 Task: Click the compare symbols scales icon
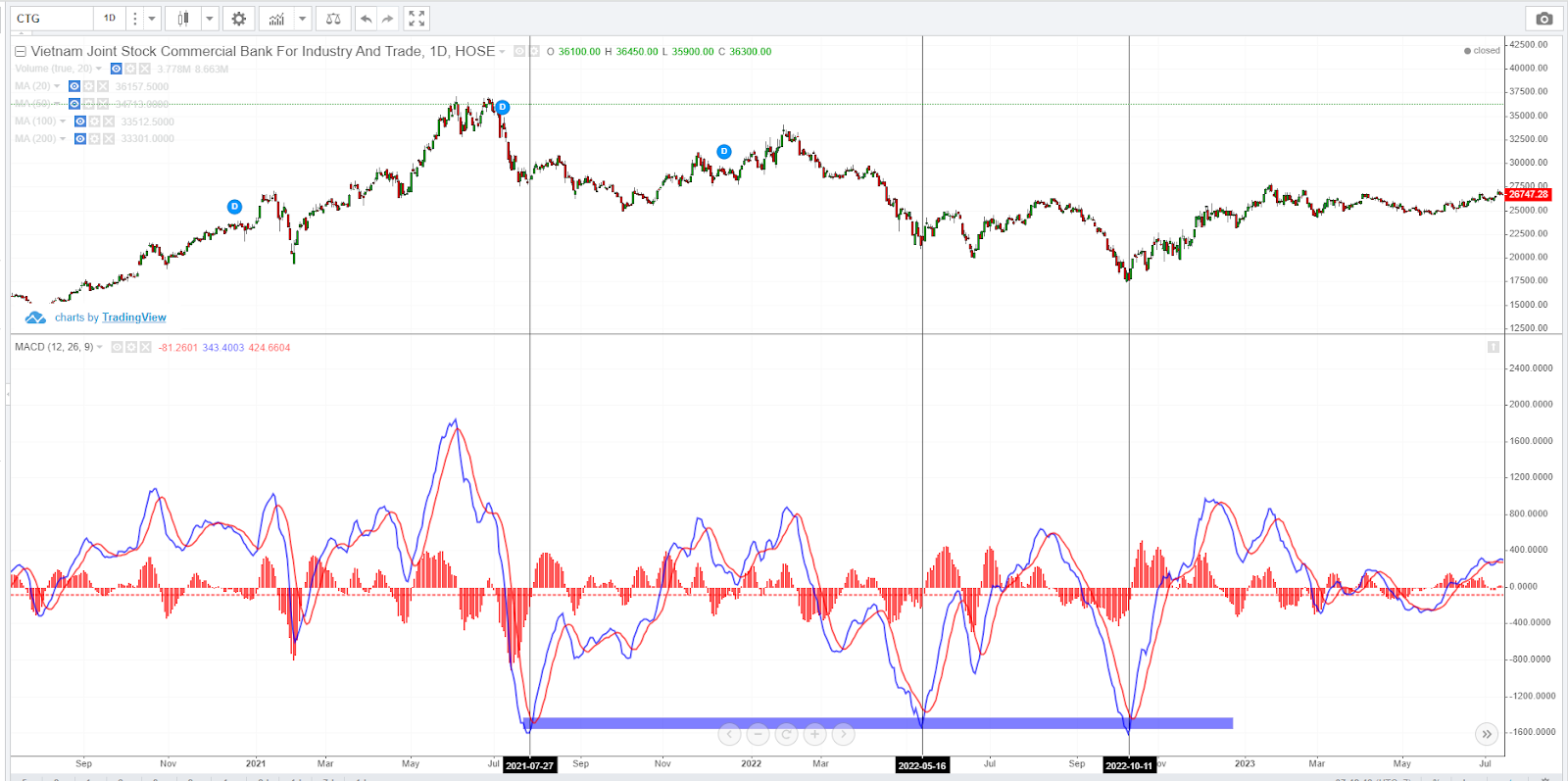click(333, 19)
